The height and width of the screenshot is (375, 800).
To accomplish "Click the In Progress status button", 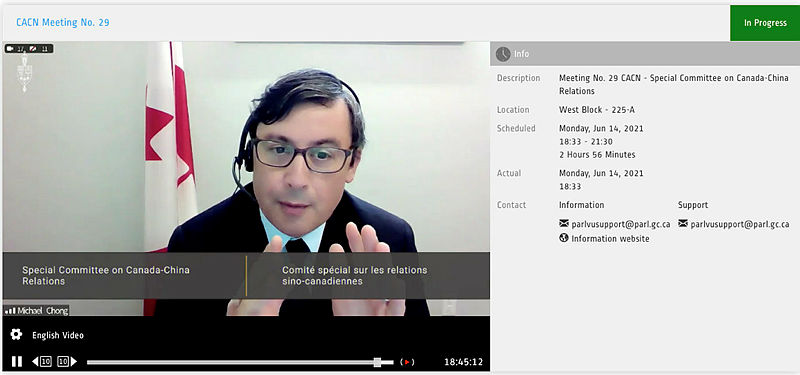I will 765,23.
